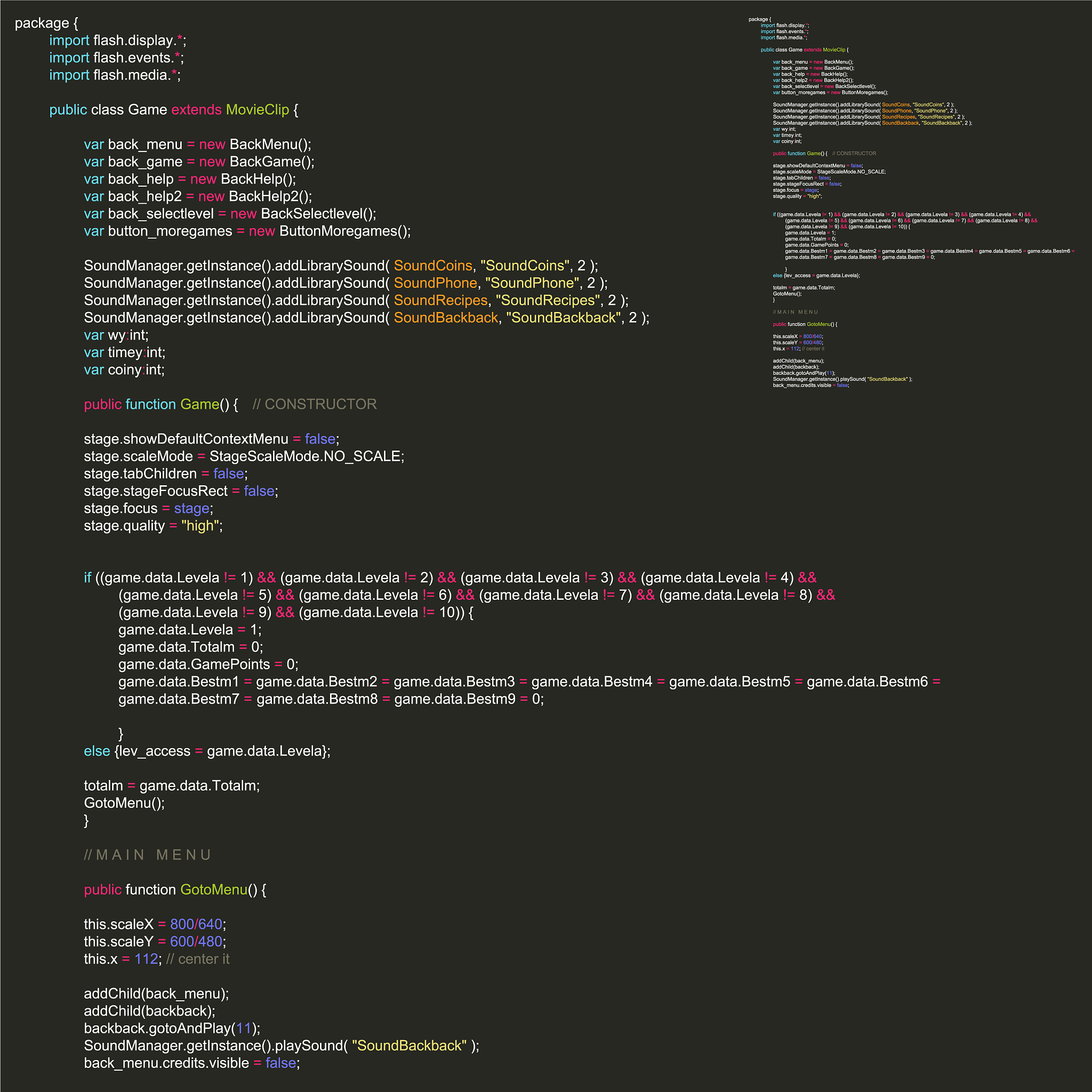This screenshot has height=1092, width=1092.
Task: Click the 'package {' line
Action: [46, 23]
